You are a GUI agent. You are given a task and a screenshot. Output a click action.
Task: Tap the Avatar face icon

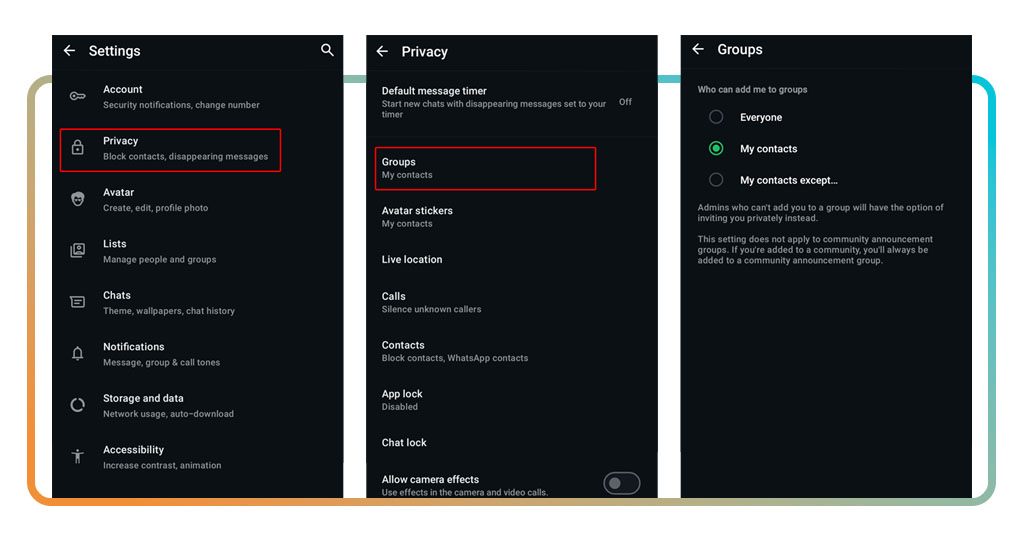point(77,199)
